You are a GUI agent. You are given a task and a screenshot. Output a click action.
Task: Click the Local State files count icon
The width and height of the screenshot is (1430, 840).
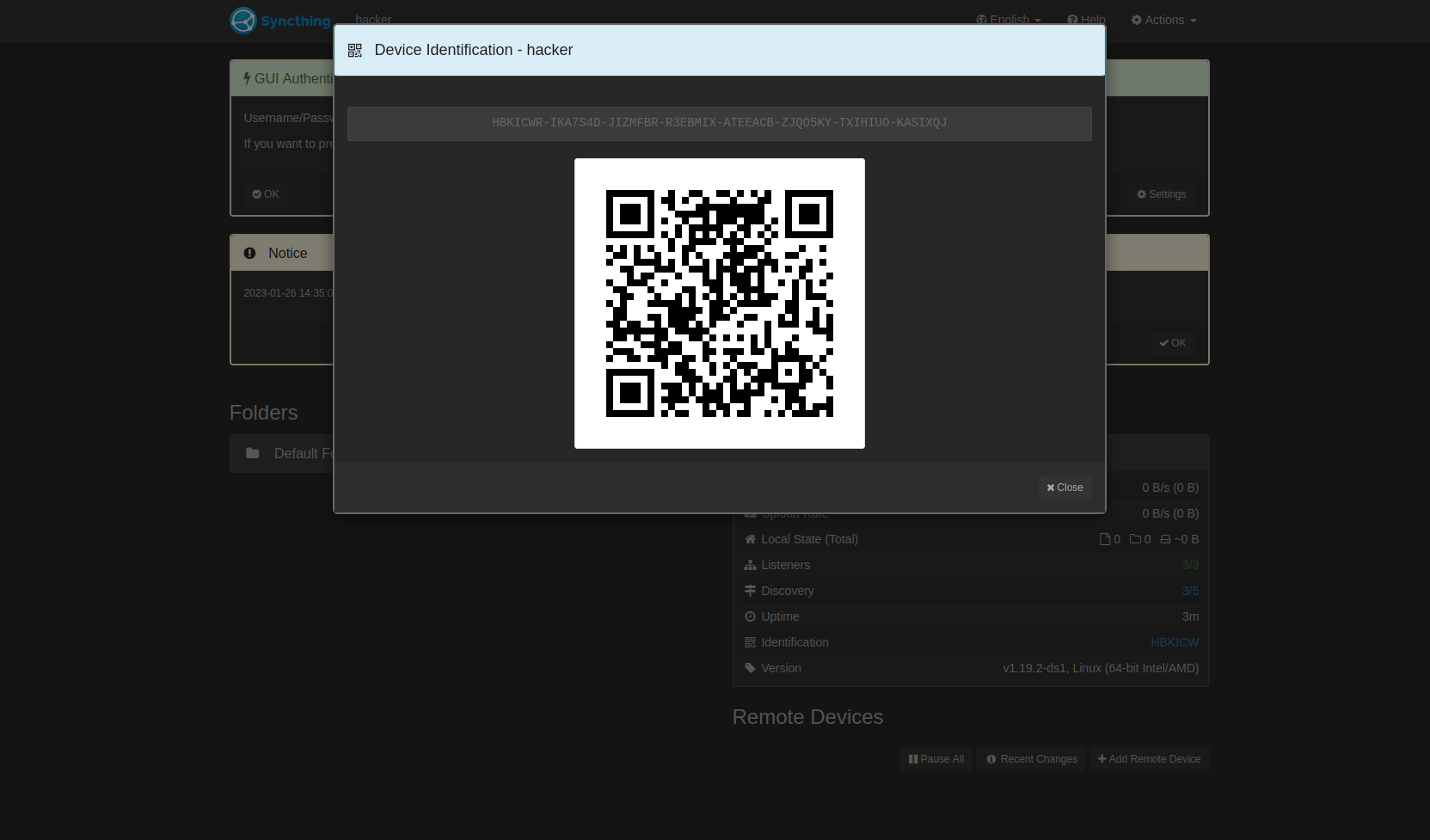pyautogui.click(x=1105, y=539)
